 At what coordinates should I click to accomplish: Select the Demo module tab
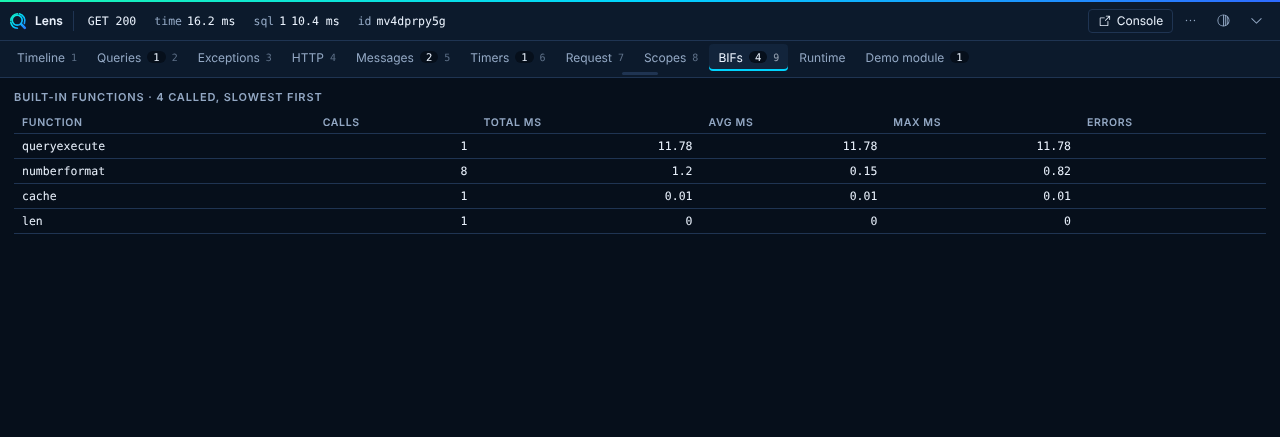click(x=915, y=58)
